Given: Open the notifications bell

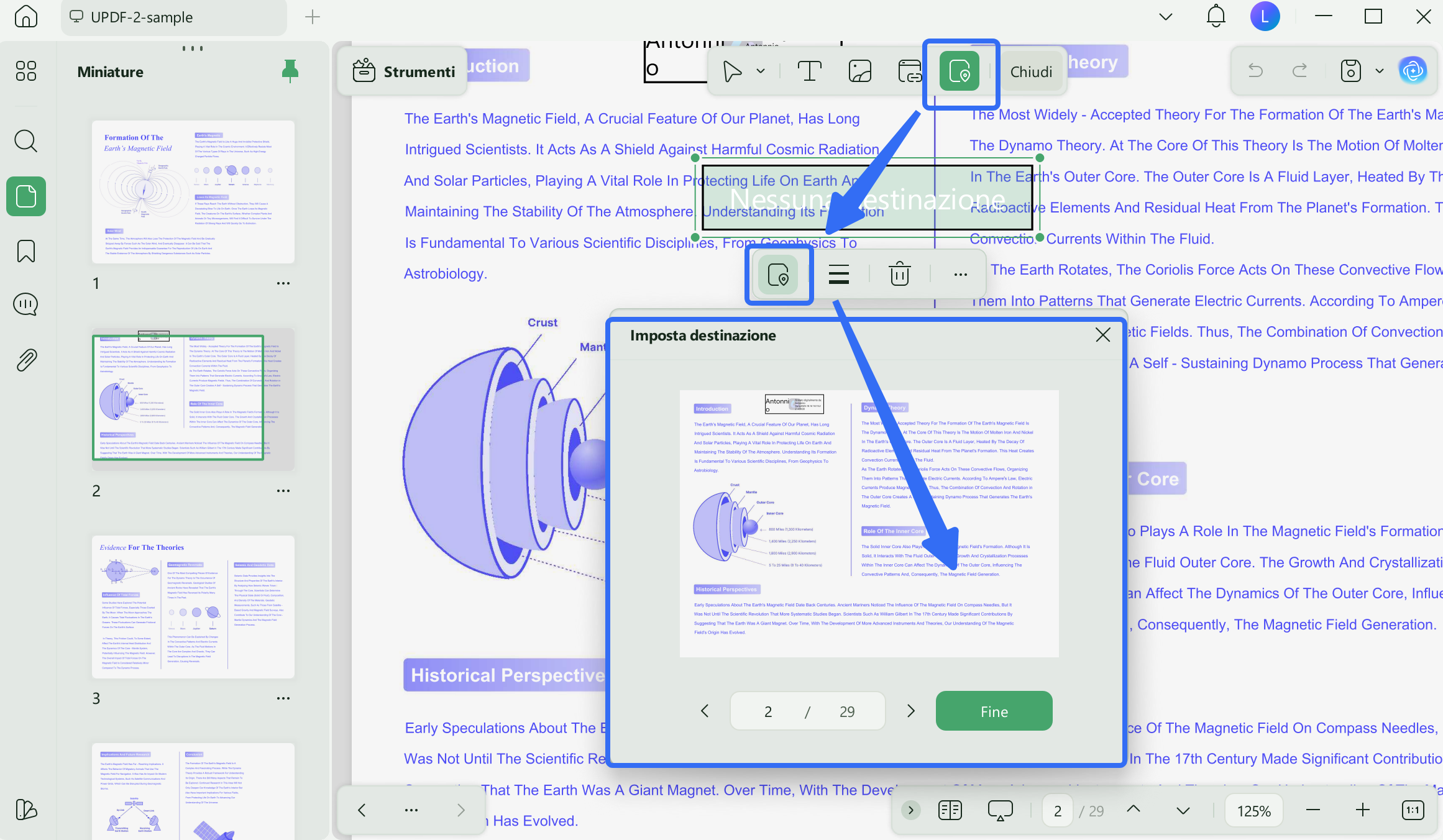Looking at the screenshot, I should coord(1216,17).
